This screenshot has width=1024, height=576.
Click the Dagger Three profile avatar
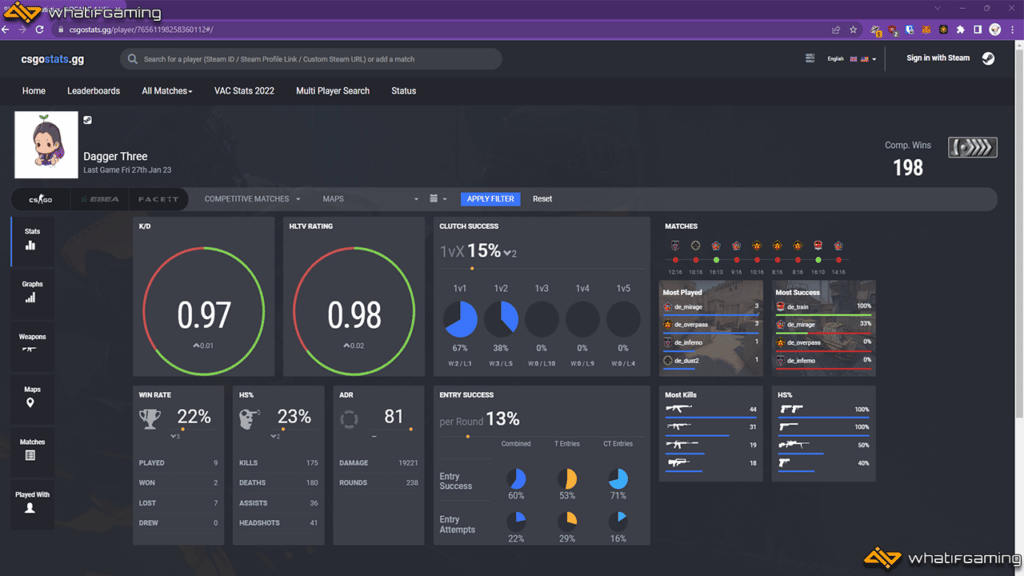click(x=46, y=144)
